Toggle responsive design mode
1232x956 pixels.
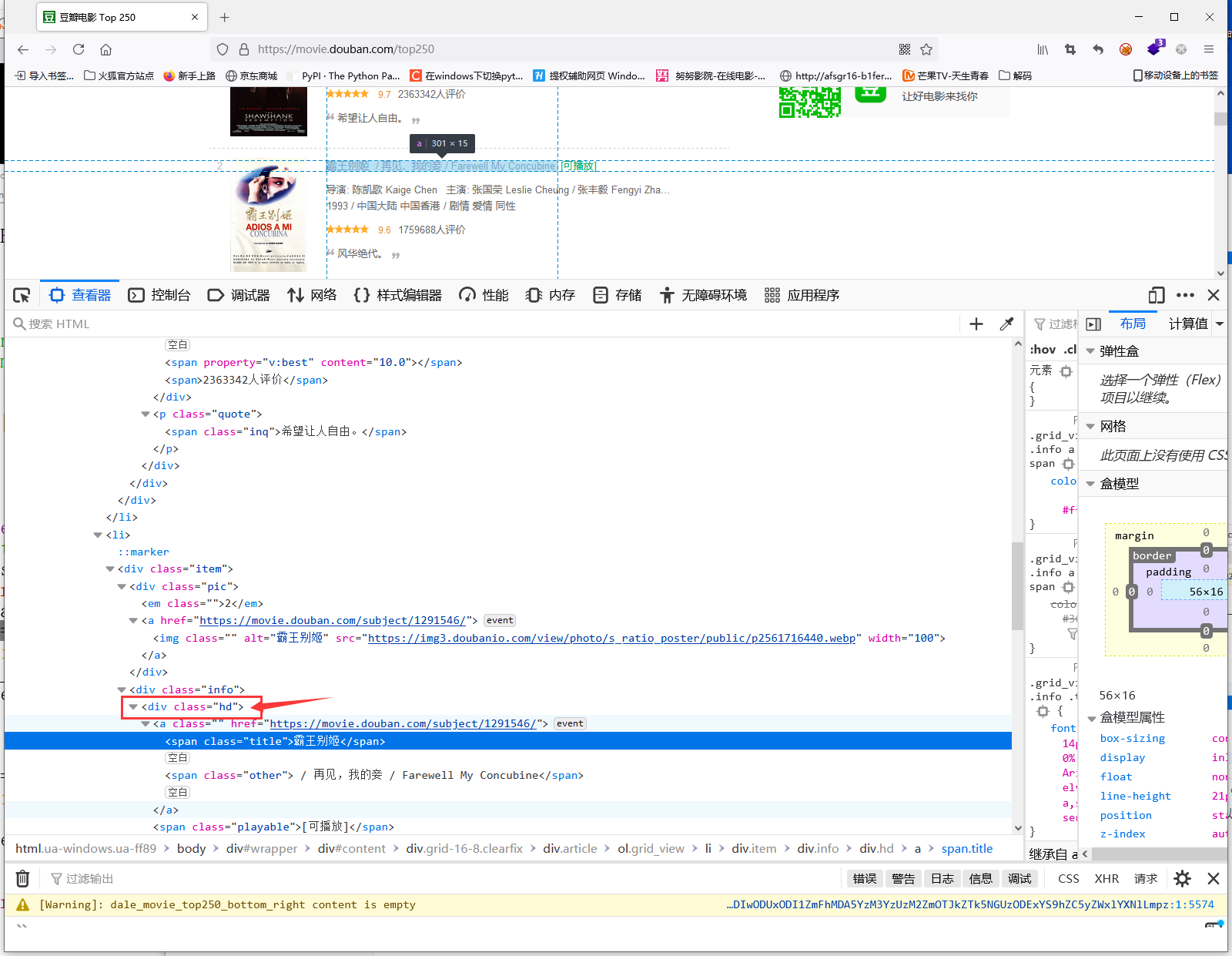[x=1156, y=295]
